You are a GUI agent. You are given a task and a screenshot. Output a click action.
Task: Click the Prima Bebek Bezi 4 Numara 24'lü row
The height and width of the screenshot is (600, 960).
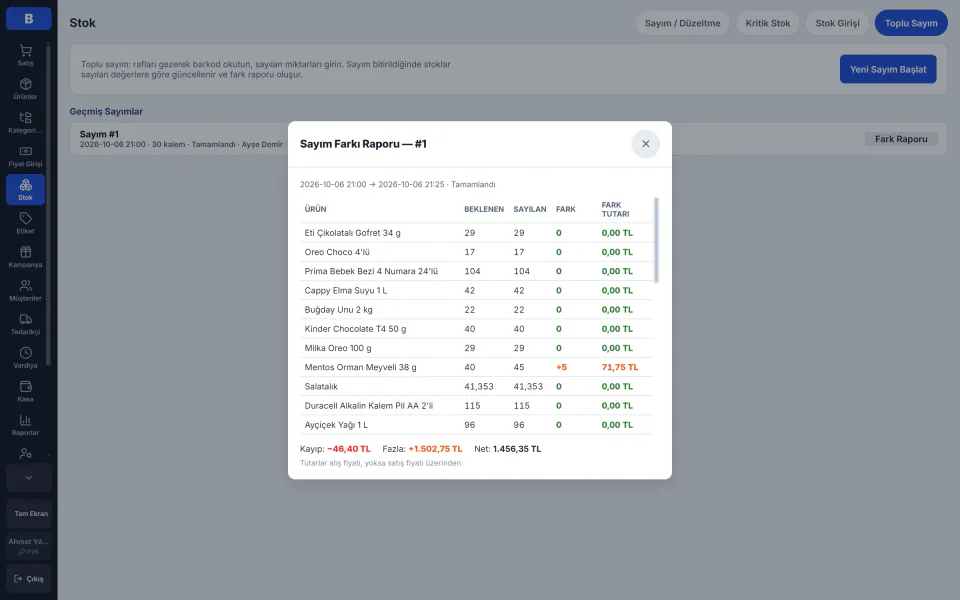(x=476, y=271)
